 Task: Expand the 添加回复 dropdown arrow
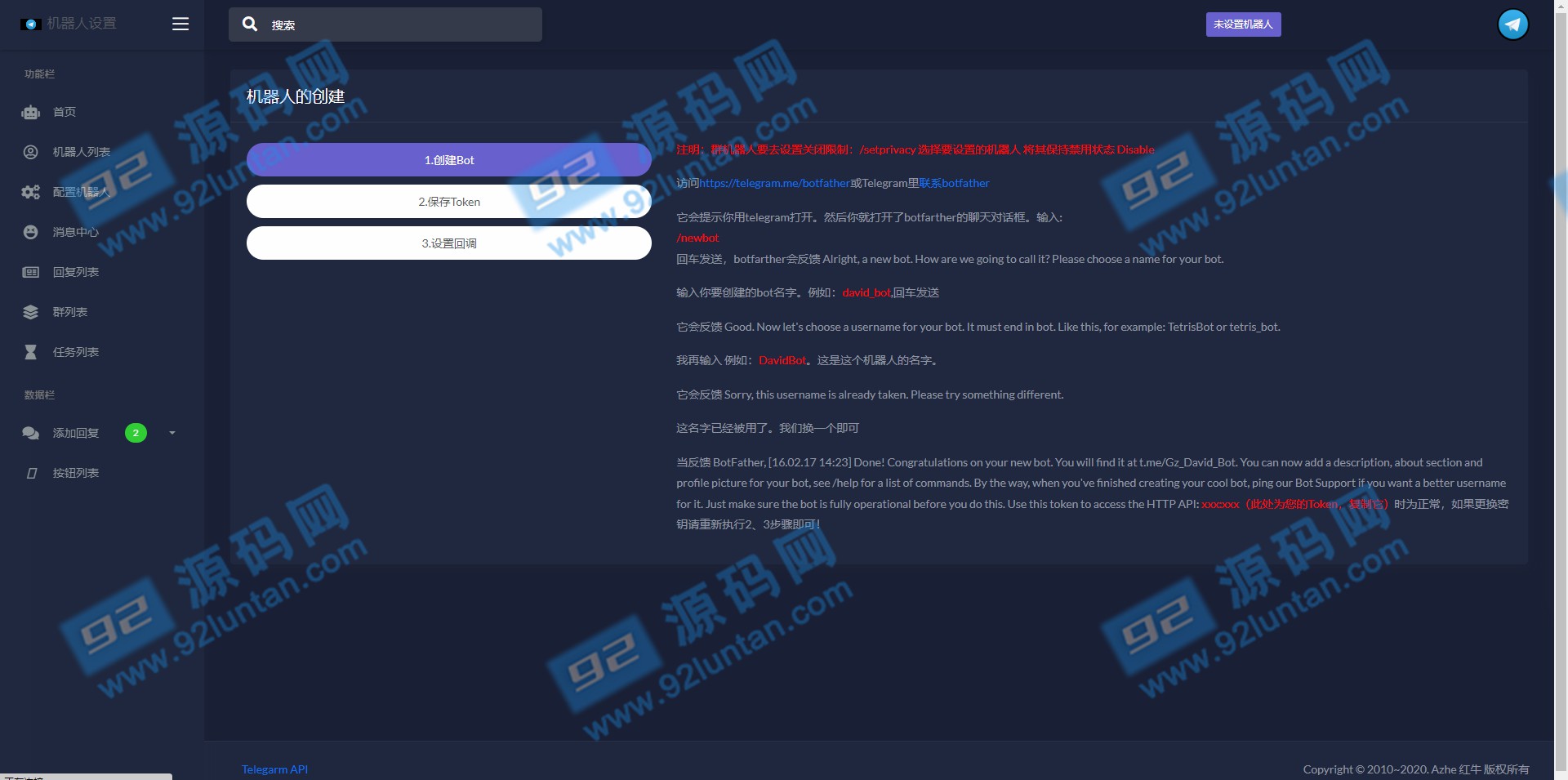pyautogui.click(x=171, y=433)
